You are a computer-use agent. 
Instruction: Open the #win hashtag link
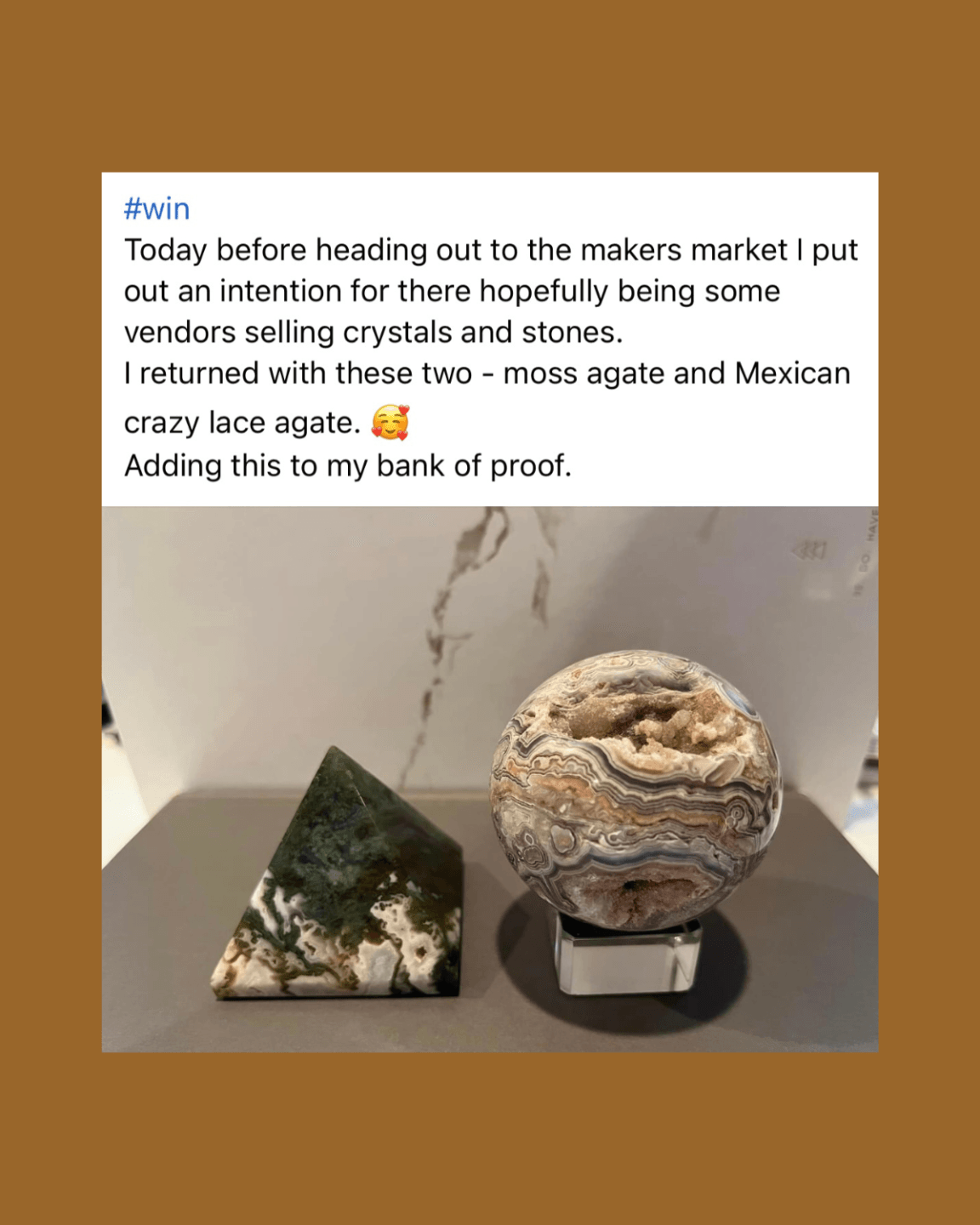click(x=157, y=208)
